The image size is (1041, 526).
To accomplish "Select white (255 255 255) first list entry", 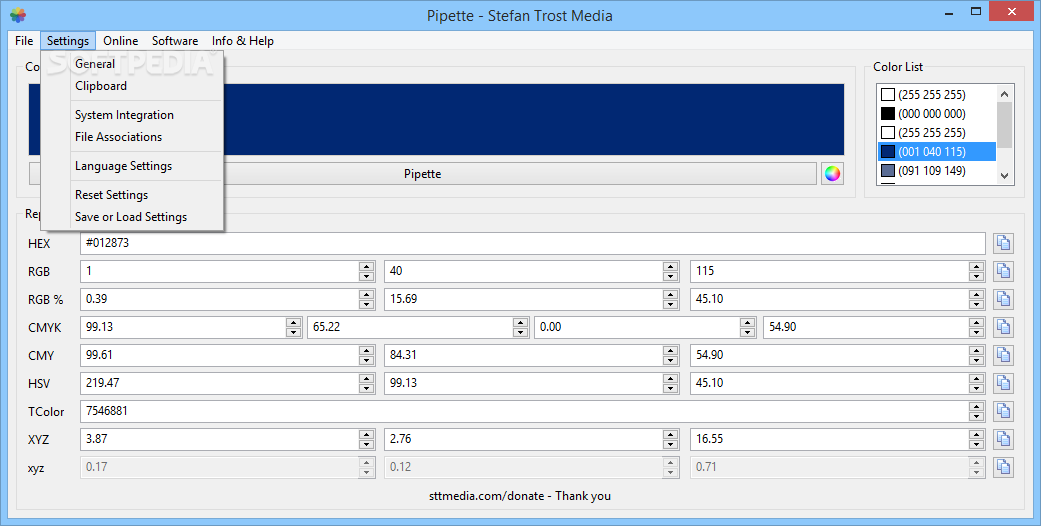I will coord(937,95).
